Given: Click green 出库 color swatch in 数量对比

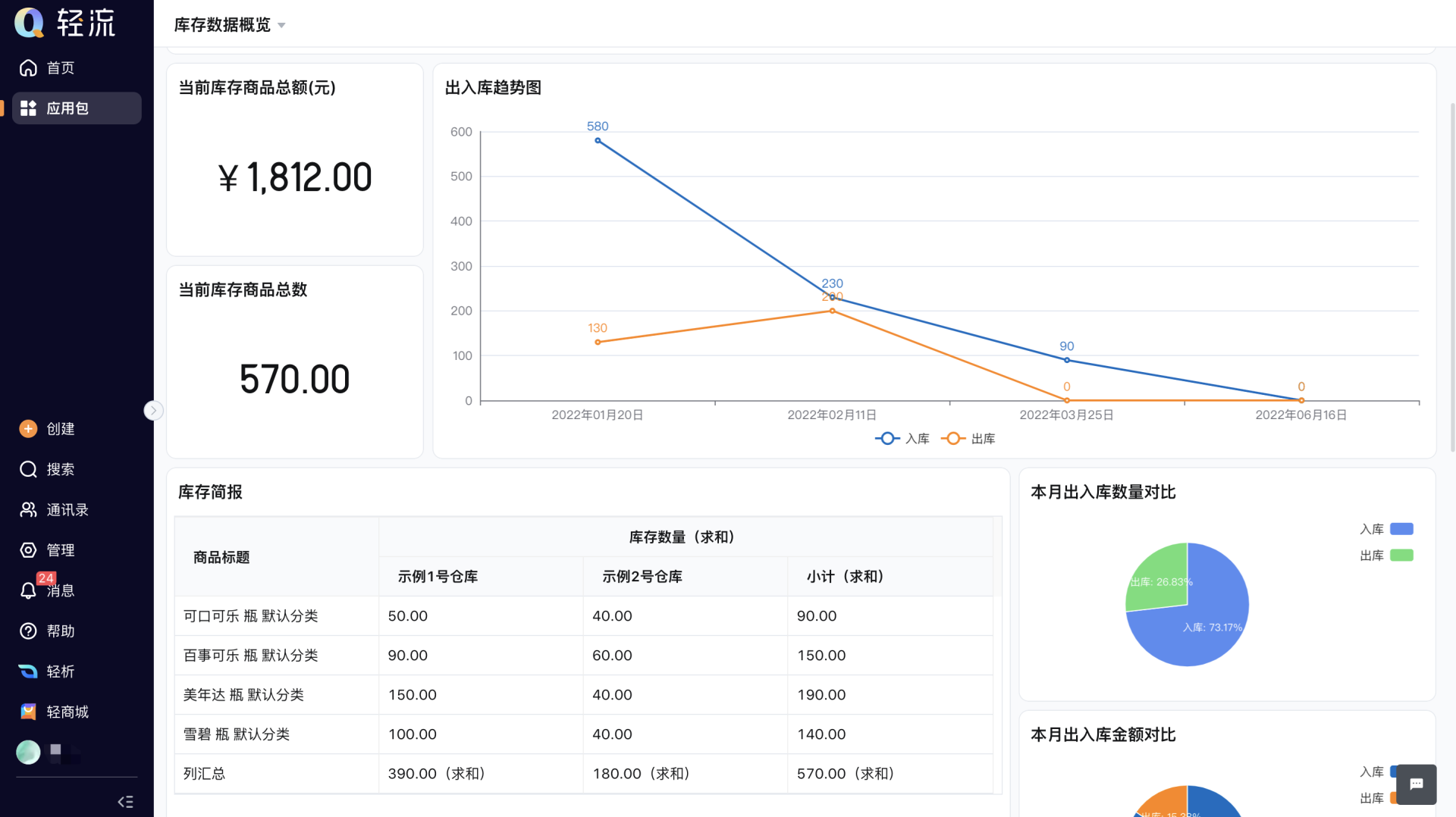Looking at the screenshot, I should pyautogui.click(x=1401, y=556).
